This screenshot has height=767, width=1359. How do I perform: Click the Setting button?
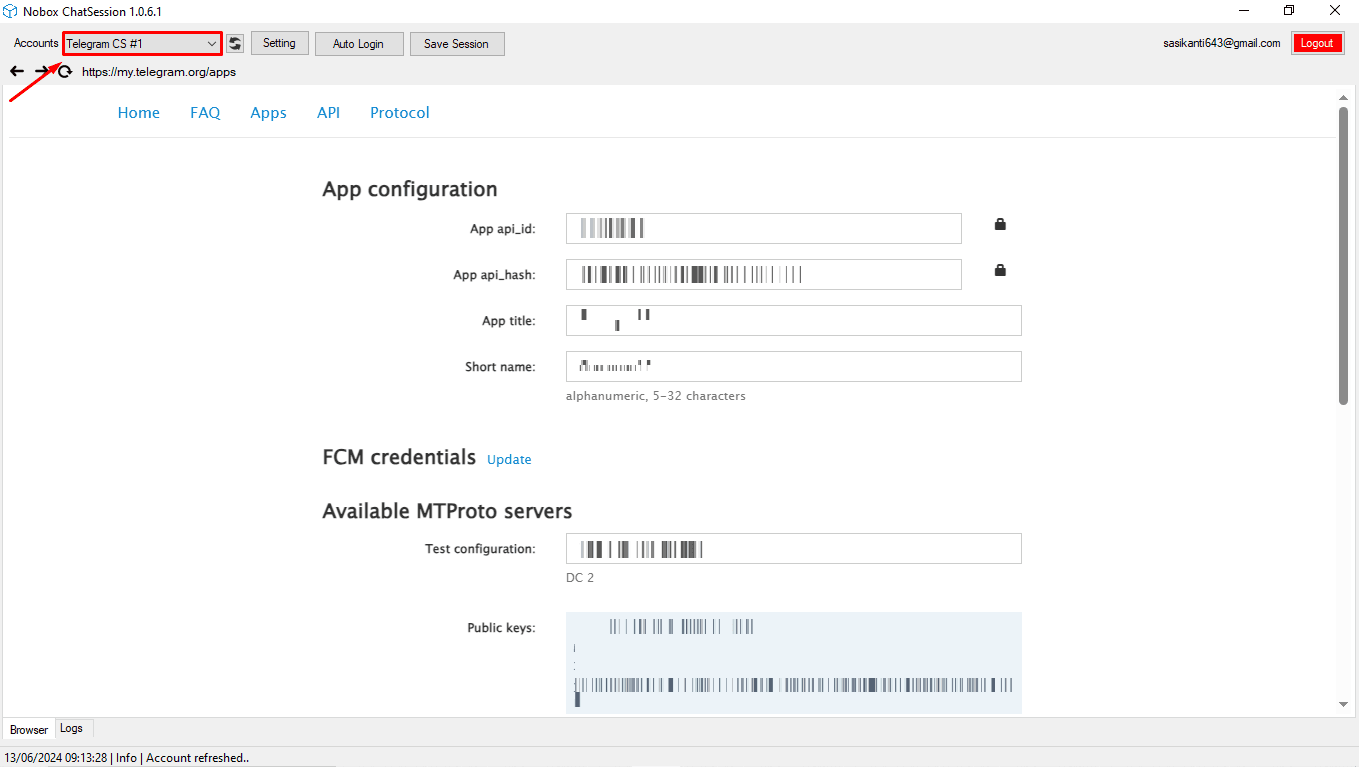pos(279,43)
